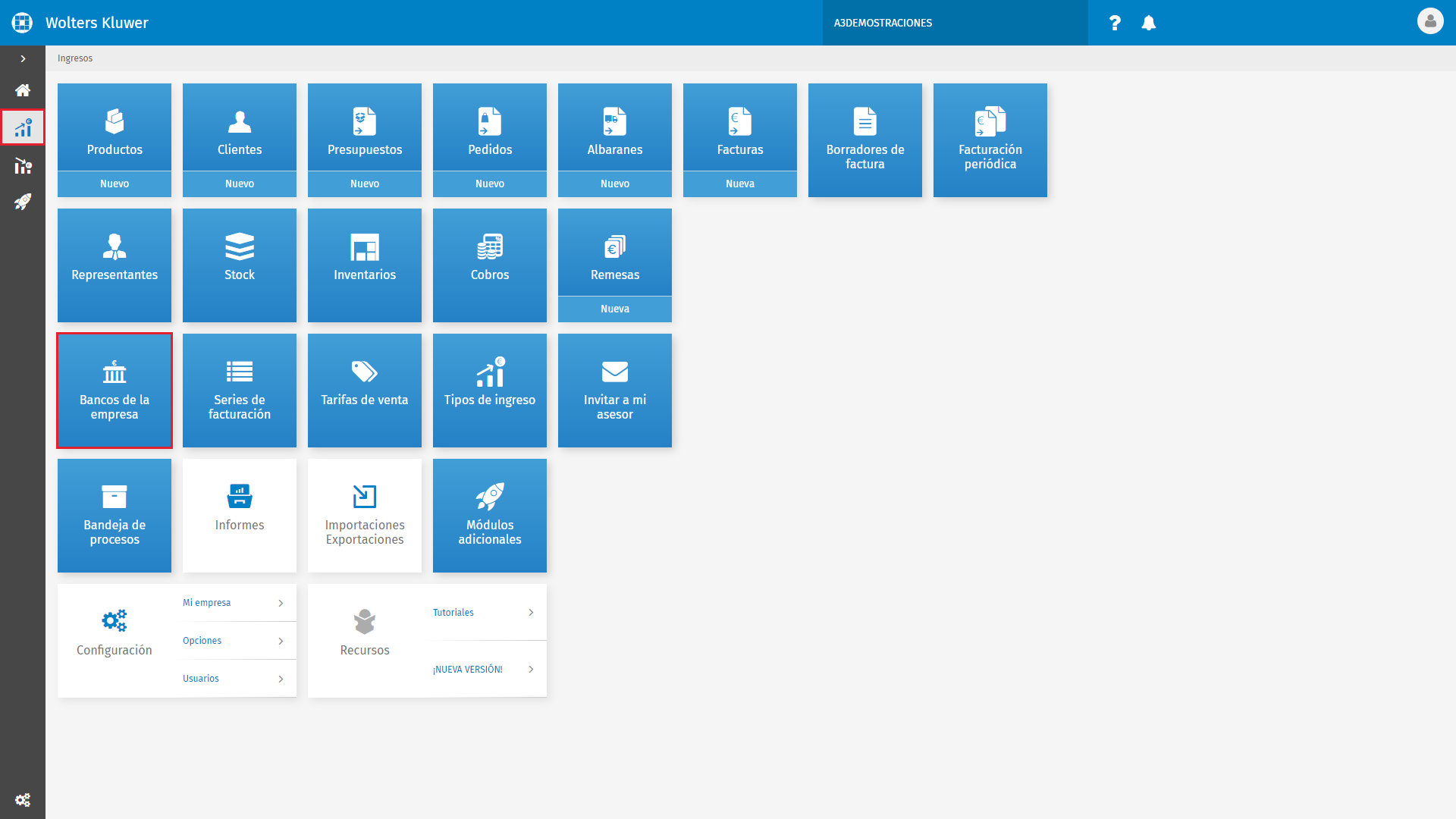
Task: Open the Pedidos tile
Action: [x=490, y=127]
